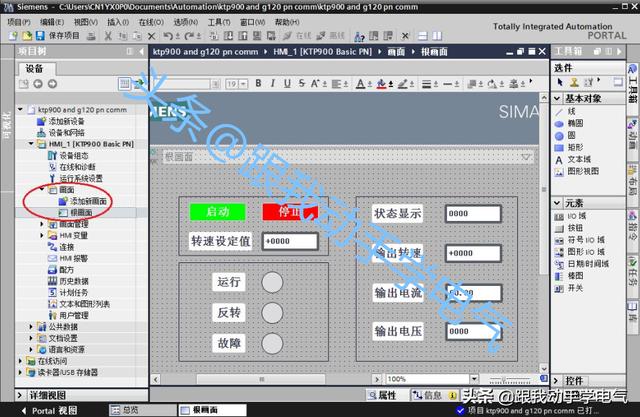Expand the 画面管理 node
The width and height of the screenshot is (640, 417).
[42, 224]
